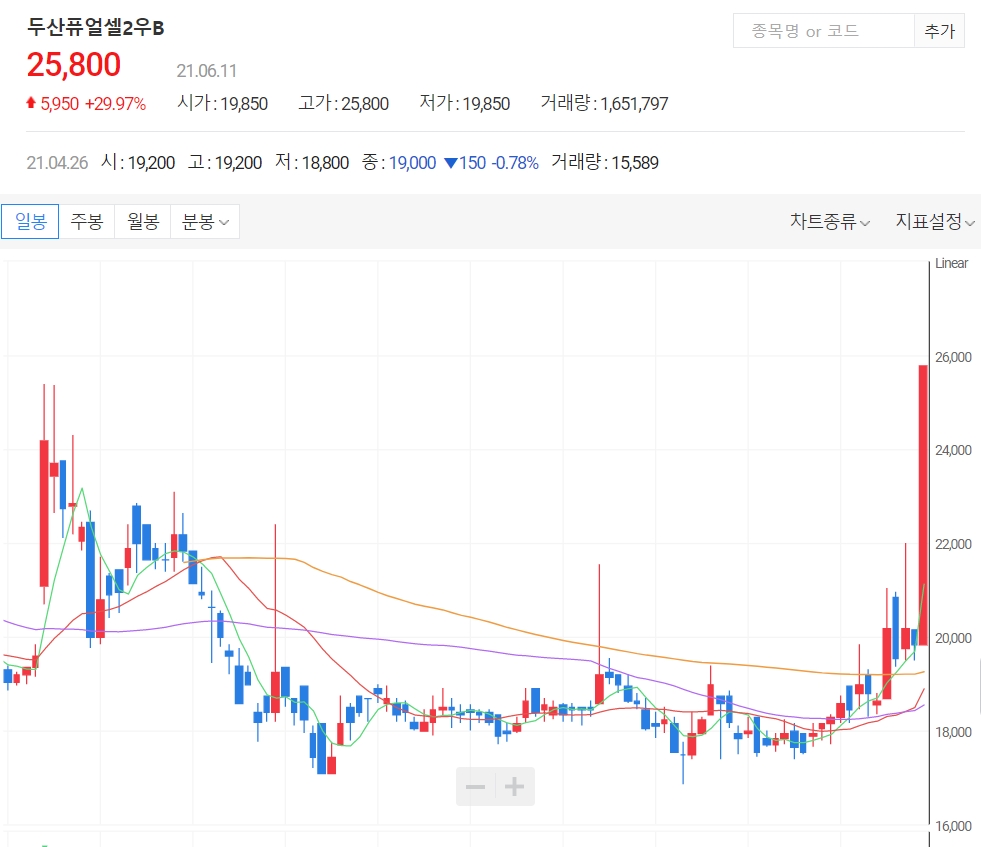The width and height of the screenshot is (981, 847).
Task: Click the red up-arrow icon beside 5,950
Action: (x=31, y=103)
